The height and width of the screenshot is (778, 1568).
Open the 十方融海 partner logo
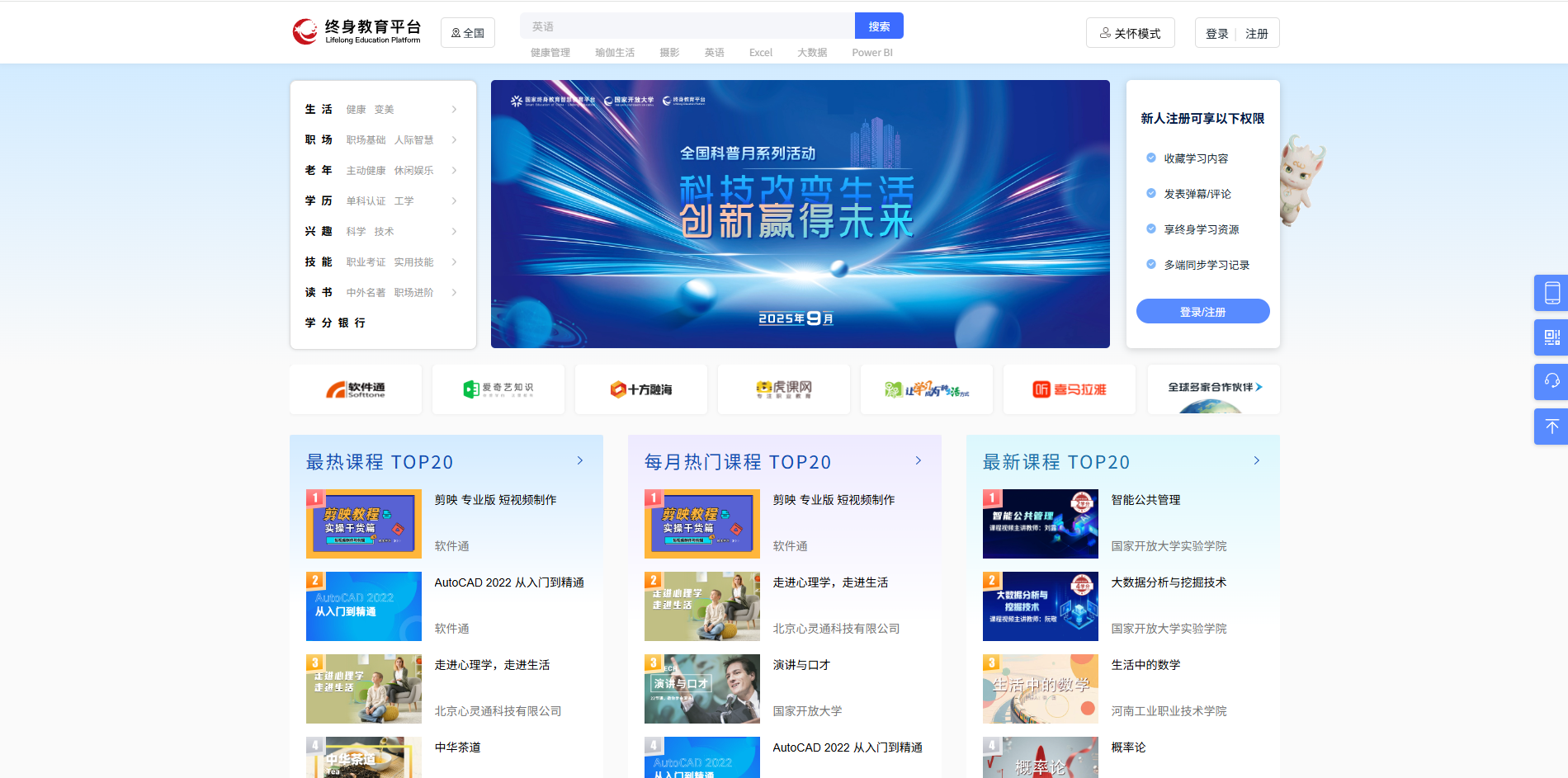[640, 389]
